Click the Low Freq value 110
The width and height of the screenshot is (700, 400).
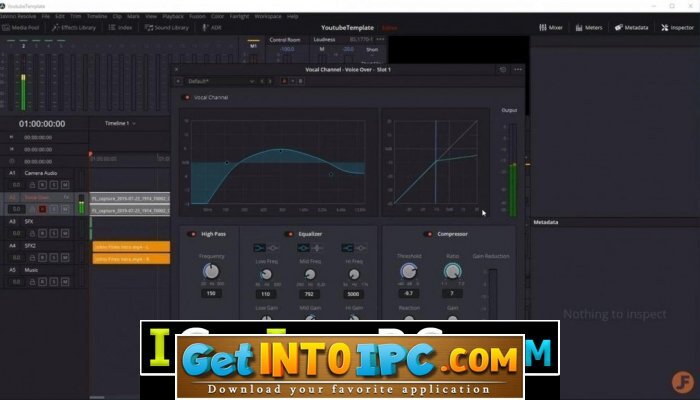click(266, 294)
